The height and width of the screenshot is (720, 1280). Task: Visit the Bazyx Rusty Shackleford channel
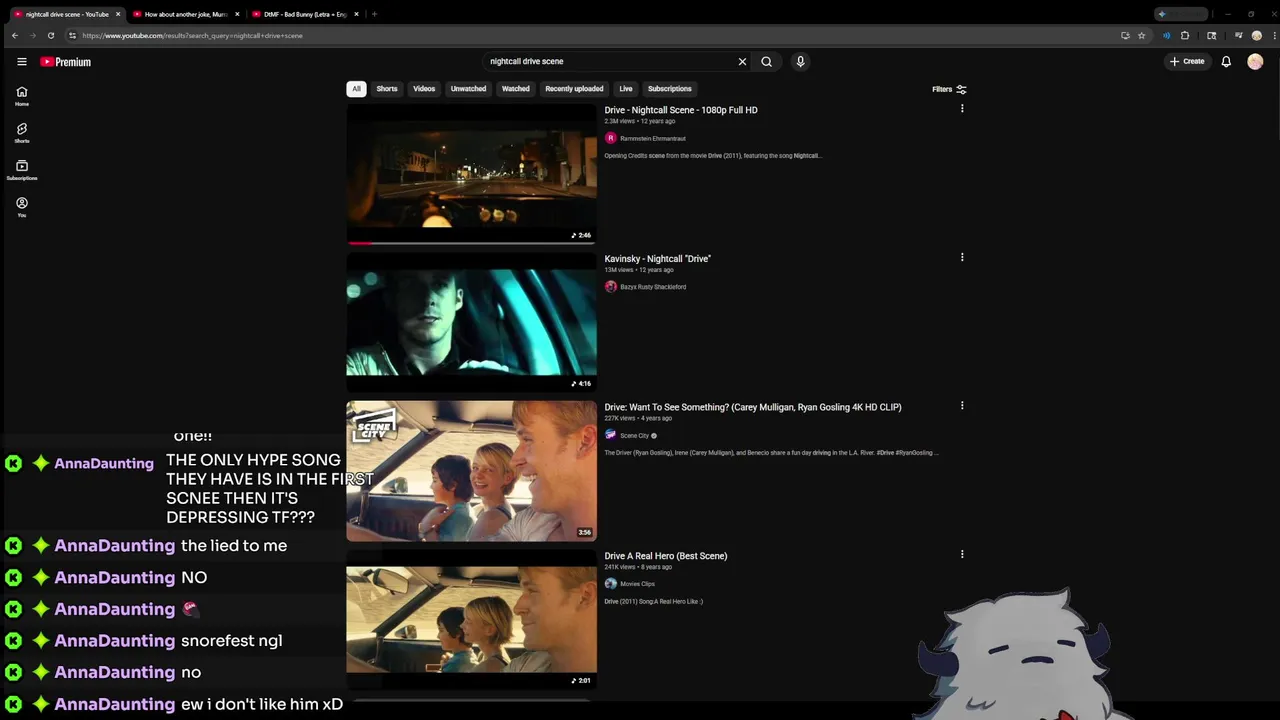[x=653, y=287]
